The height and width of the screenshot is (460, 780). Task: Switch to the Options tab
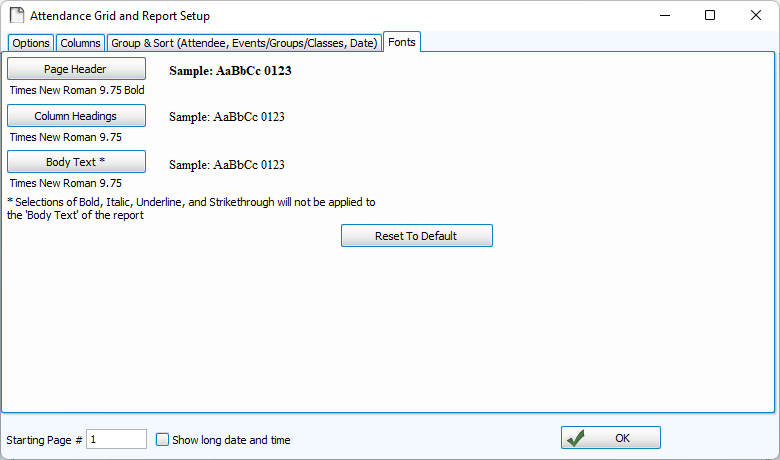[31, 43]
